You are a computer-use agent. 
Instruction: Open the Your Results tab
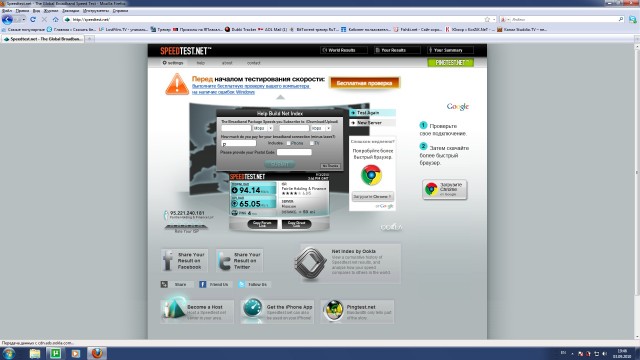click(x=397, y=50)
